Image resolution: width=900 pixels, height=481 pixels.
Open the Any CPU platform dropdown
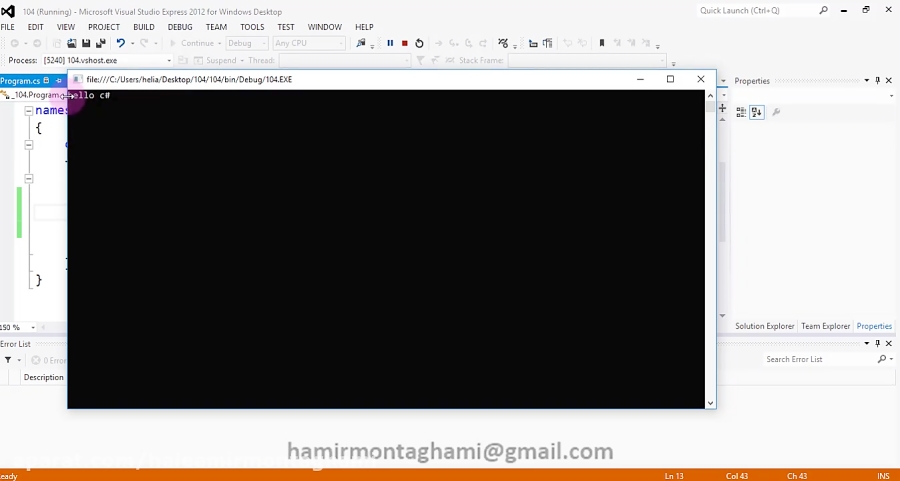pos(309,43)
